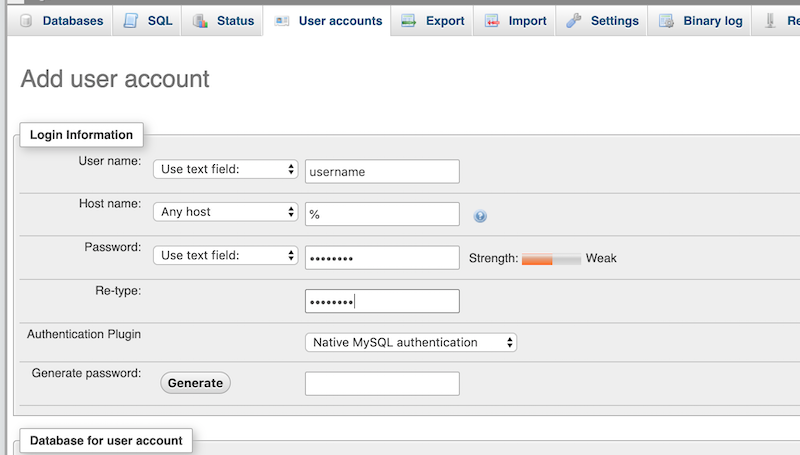Click the User accounts icon
Viewport: 800px width, 455px height.
coord(282,21)
